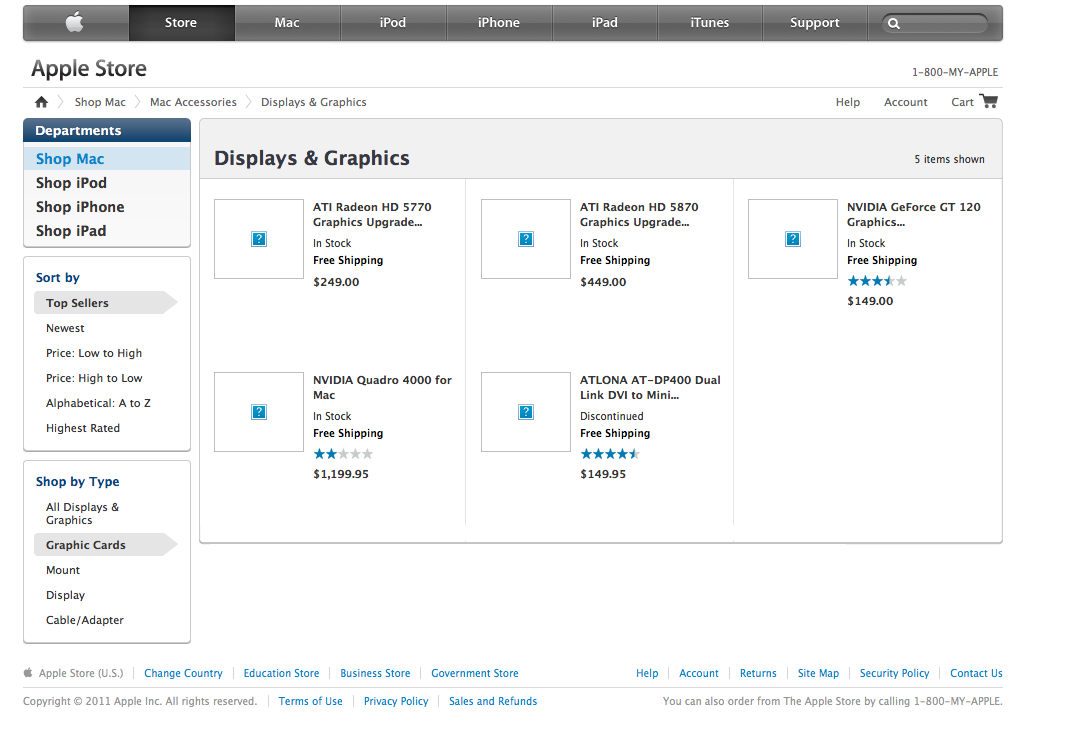Click Shop Mac breadcrumb link

click(100, 102)
